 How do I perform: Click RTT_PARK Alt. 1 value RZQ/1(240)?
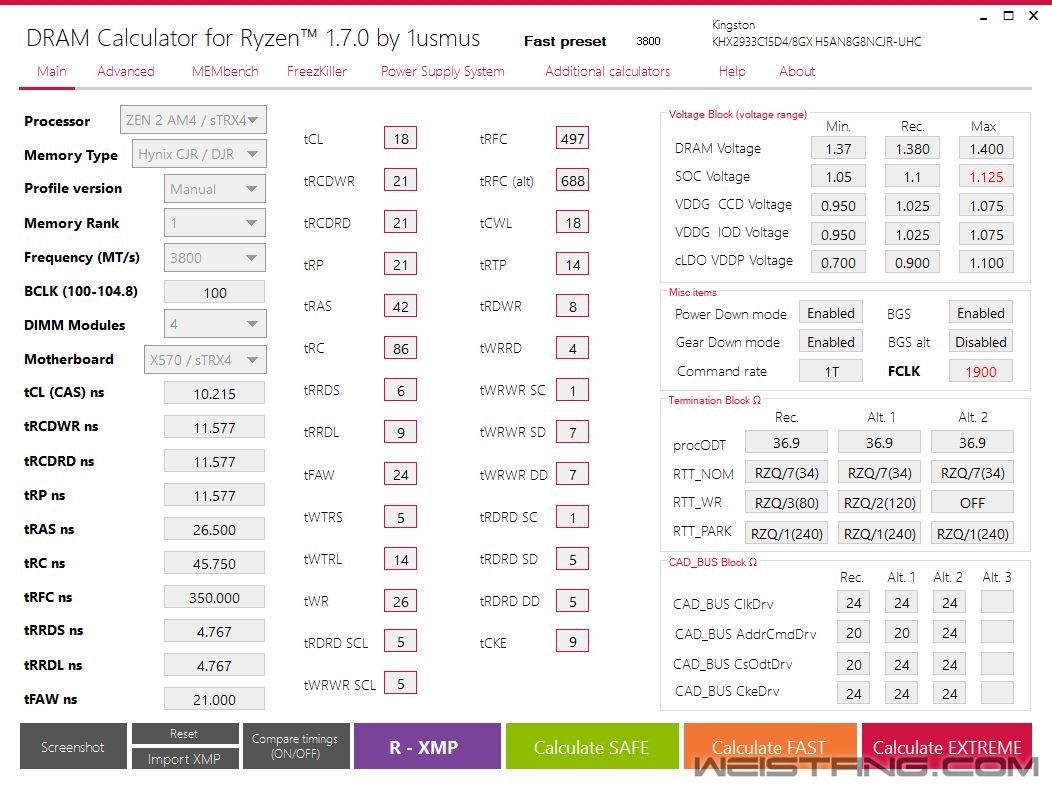pyautogui.click(x=880, y=534)
